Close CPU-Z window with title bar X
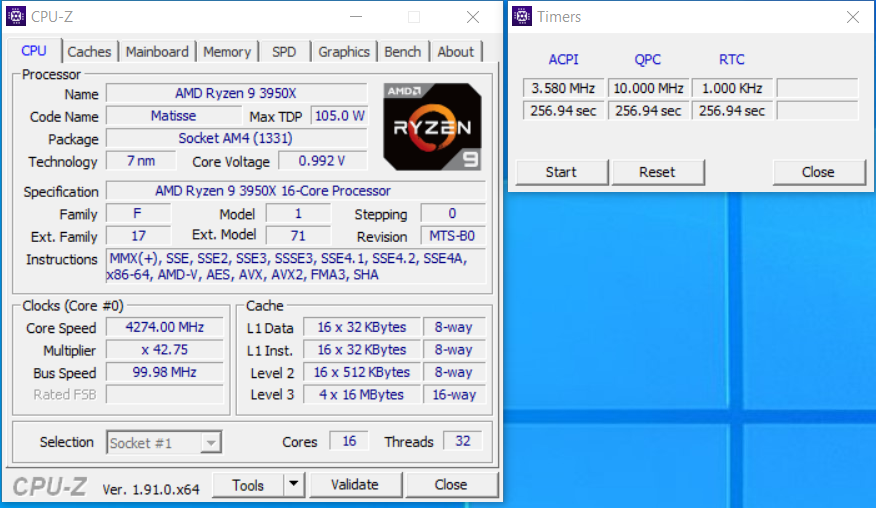Viewport: 876px width, 508px height. point(473,17)
